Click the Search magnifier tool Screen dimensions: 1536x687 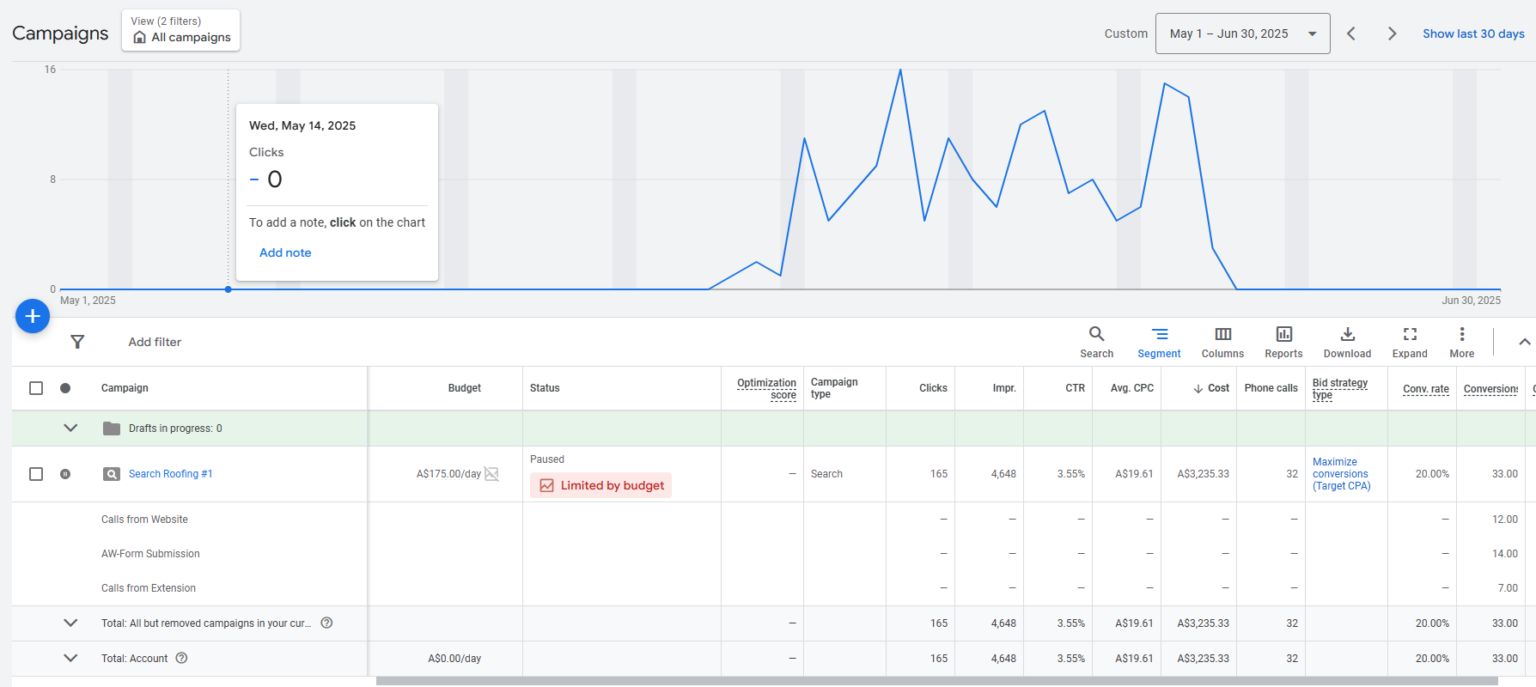[1096, 341]
